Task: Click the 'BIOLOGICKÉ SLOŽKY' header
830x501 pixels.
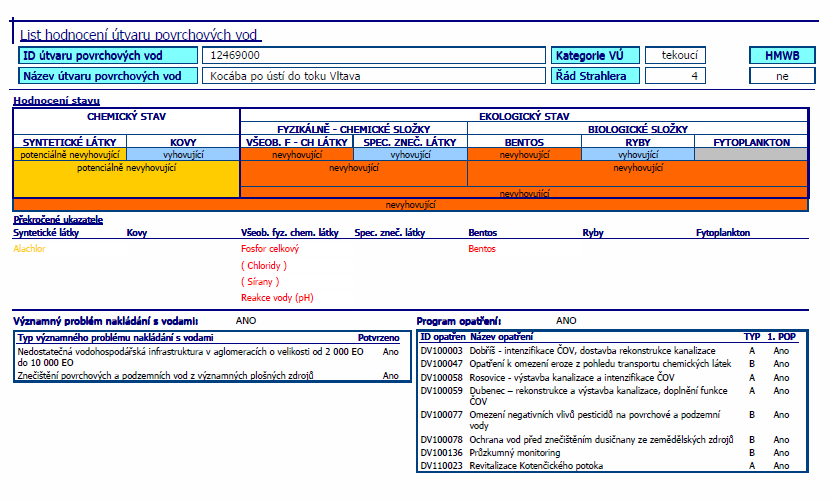Action: [638, 129]
